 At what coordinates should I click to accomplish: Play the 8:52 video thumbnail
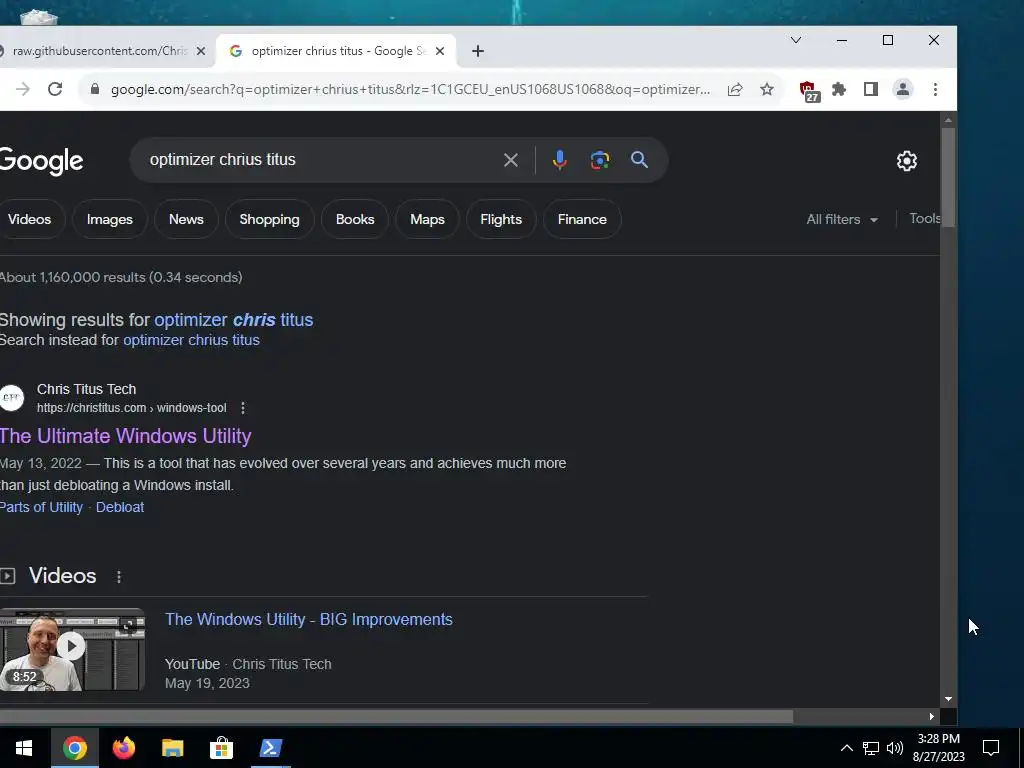pyautogui.click(x=72, y=650)
